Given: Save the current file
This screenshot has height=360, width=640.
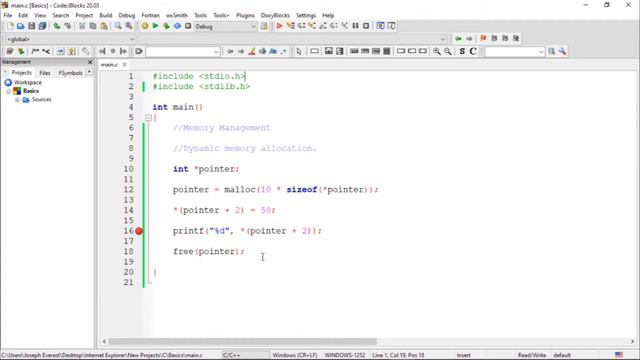Looking at the screenshot, I should click(x=31, y=26).
